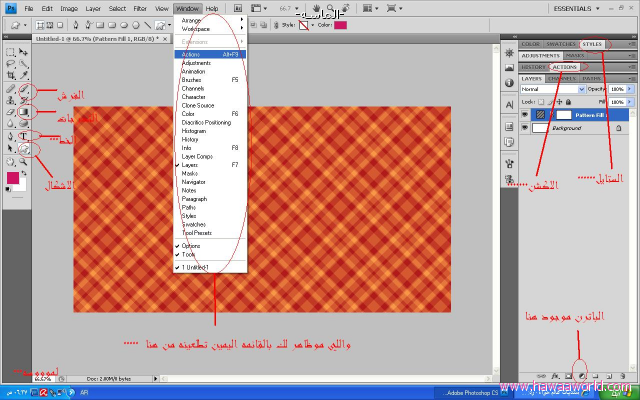
Task: Select the Zoom tool magnifier
Action: 22,161
